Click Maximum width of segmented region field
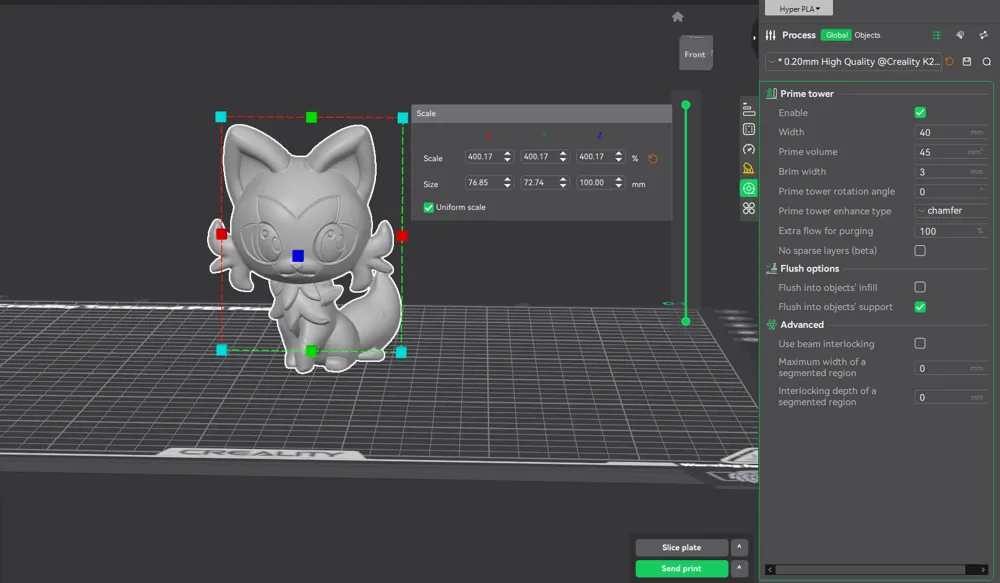Viewport: 1000px width, 583px height. [951, 368]
